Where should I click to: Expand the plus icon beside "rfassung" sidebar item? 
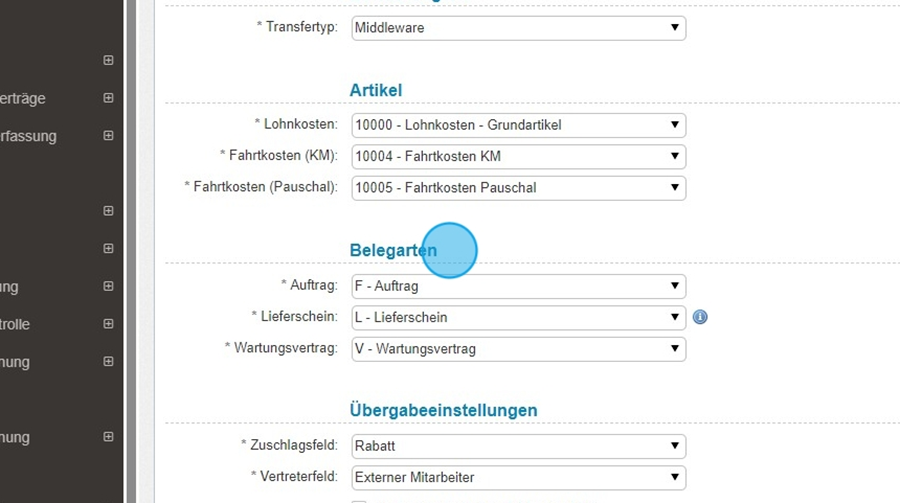tap(108, 135)
